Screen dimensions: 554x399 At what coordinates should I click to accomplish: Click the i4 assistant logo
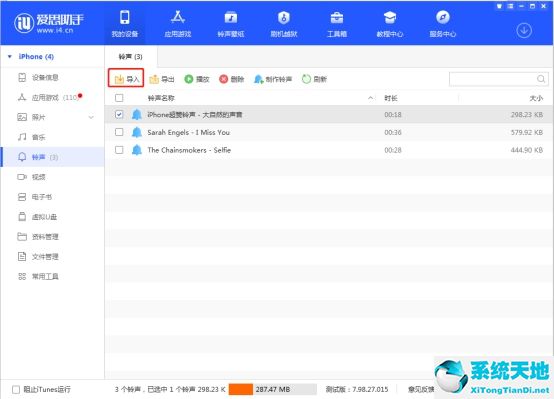pyautogui.click(x=49, y=23)
